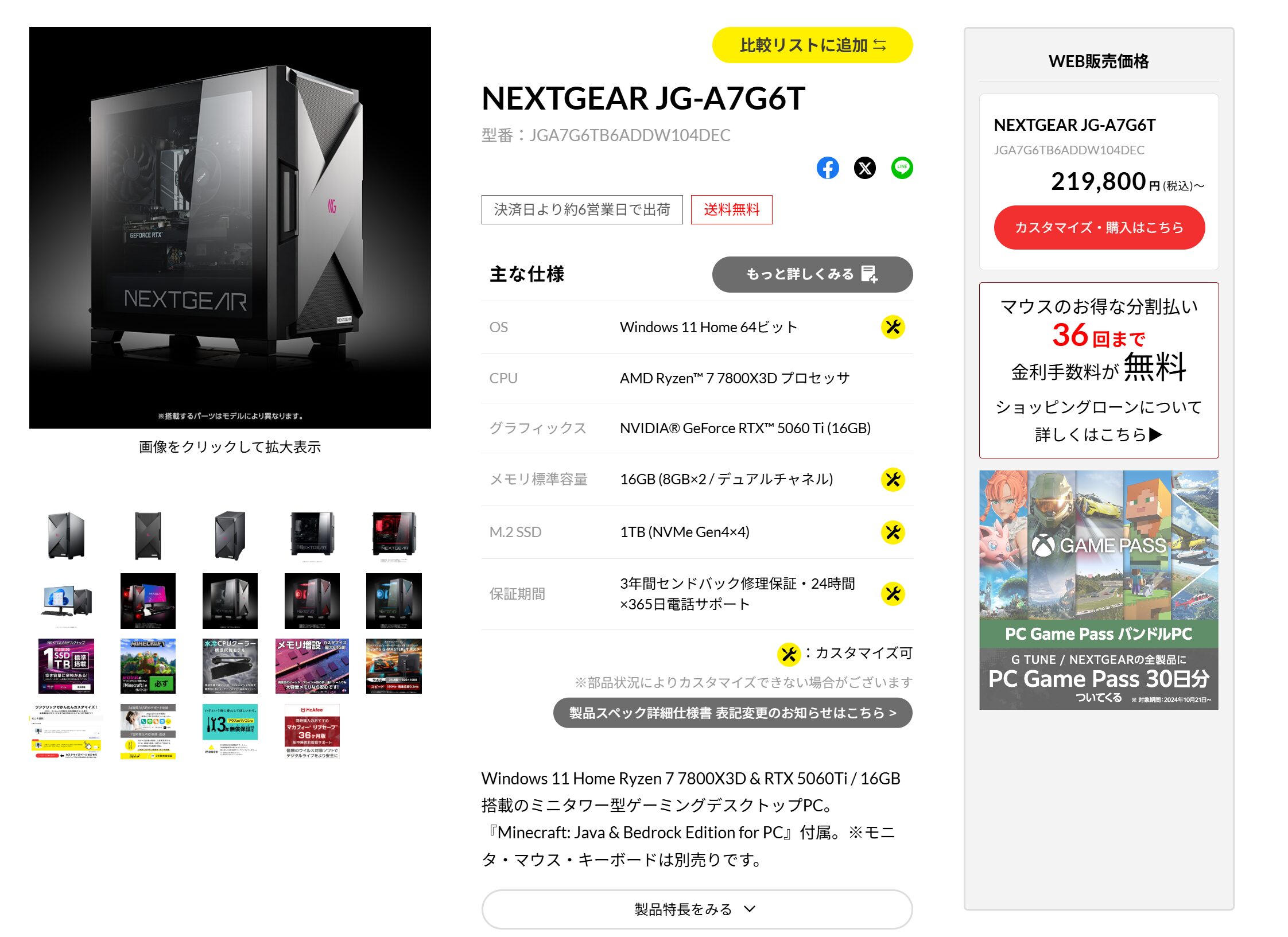
Task: Select the PC with keyboard setup thumbnail
Action: tap(148, 601)
